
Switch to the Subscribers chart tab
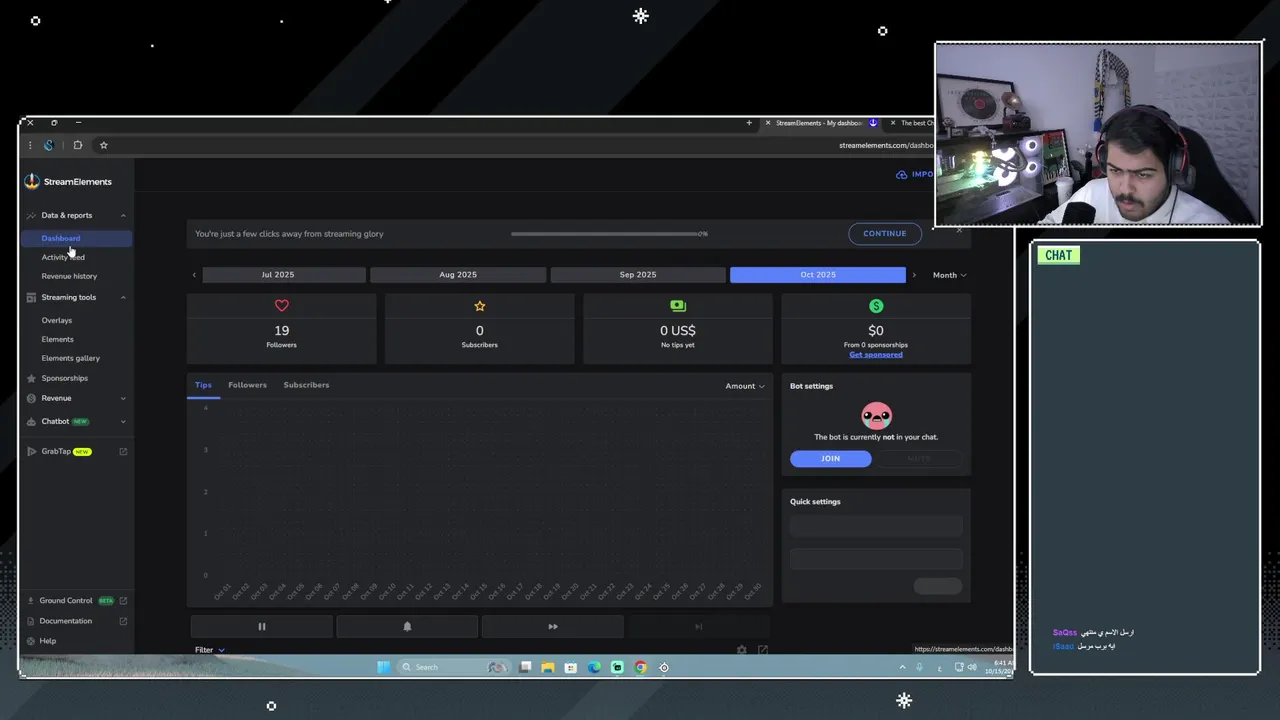tap(306, 385)
